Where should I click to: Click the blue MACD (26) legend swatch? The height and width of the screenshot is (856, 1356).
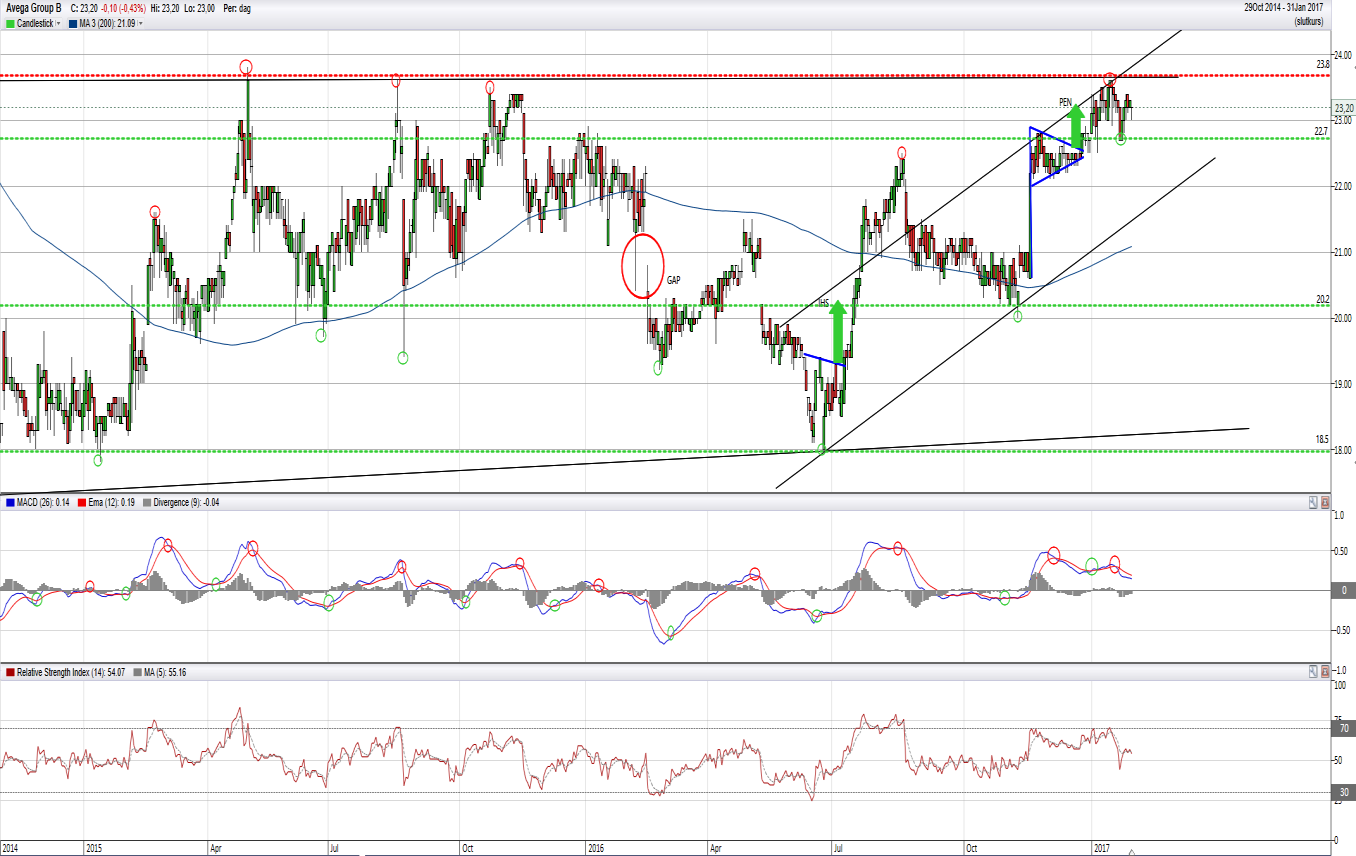10,502
